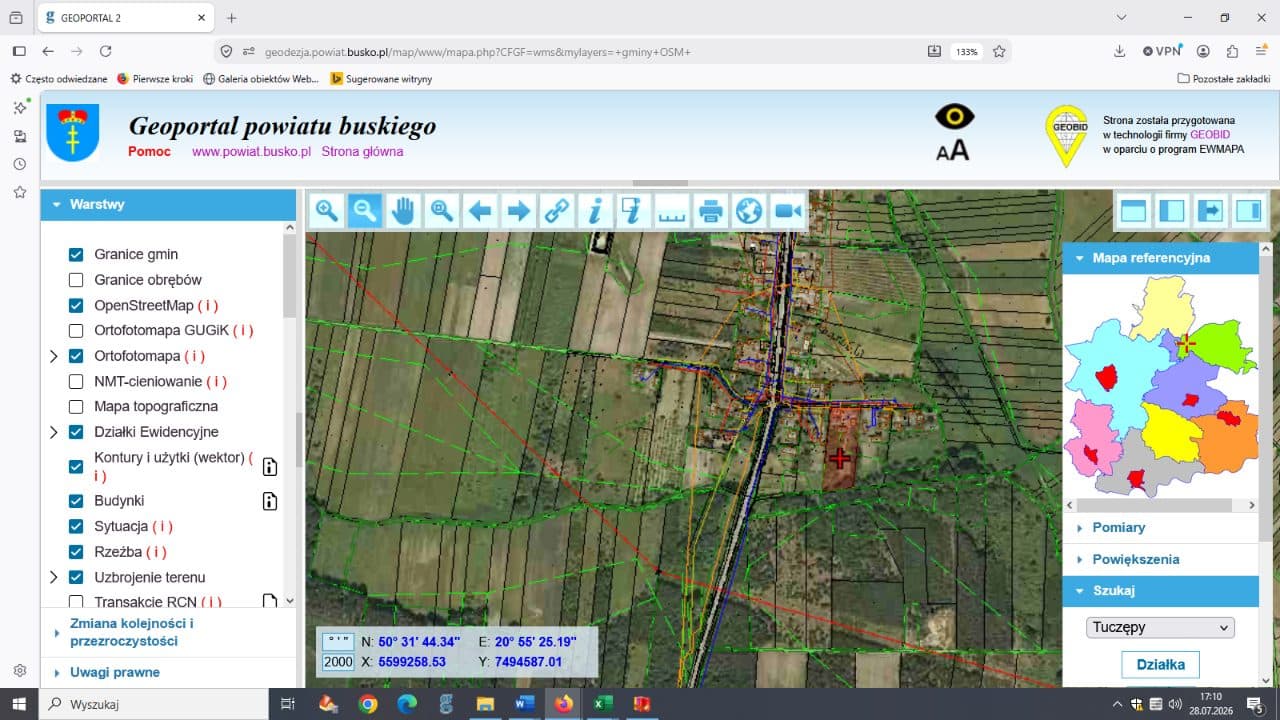Click the eye high-contrast icon
The width and height of the screenshot is (1280, 720).
click(x=954, y=117)
